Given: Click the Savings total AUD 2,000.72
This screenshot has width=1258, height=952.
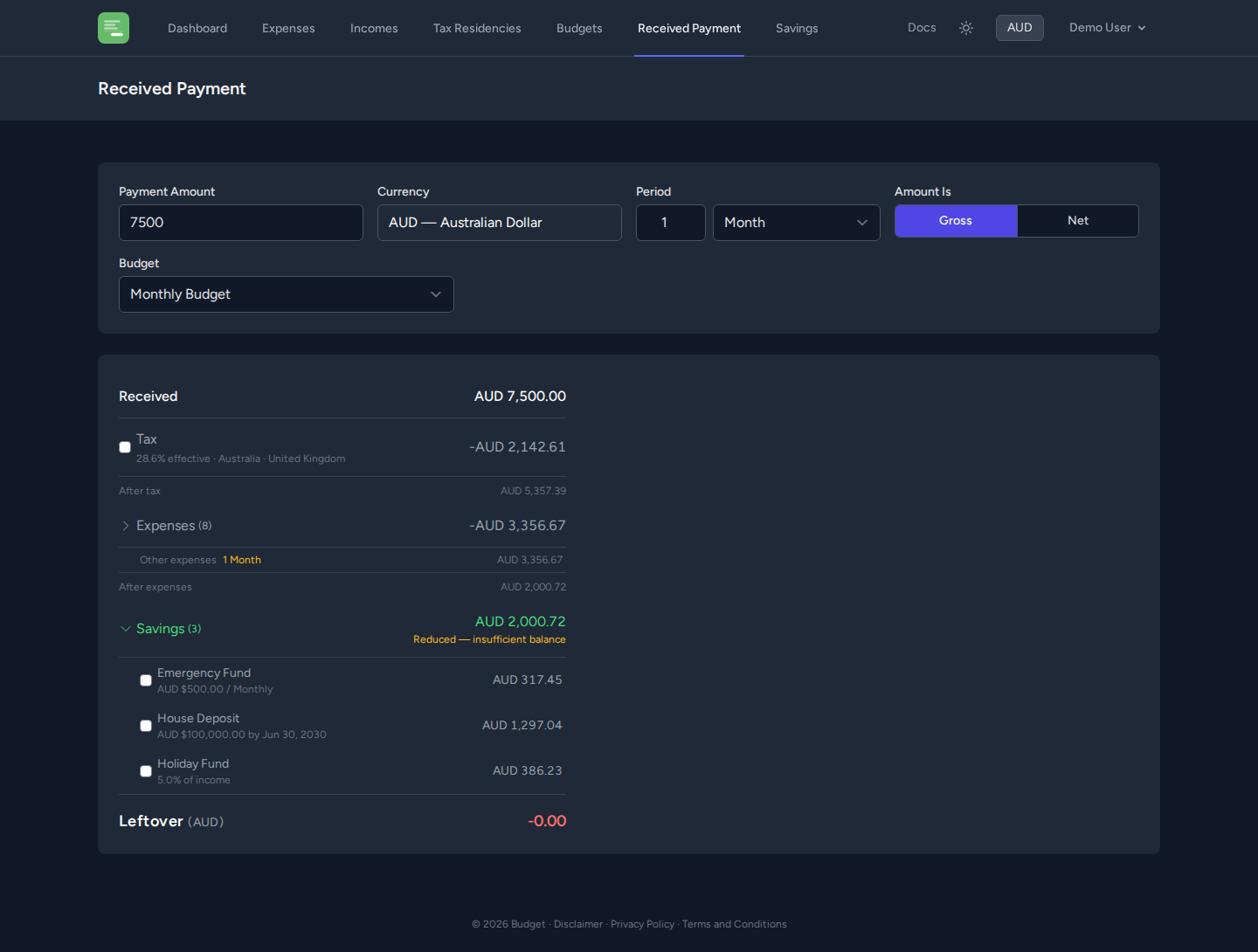Looking at the screenshot, I should (521, 622).
